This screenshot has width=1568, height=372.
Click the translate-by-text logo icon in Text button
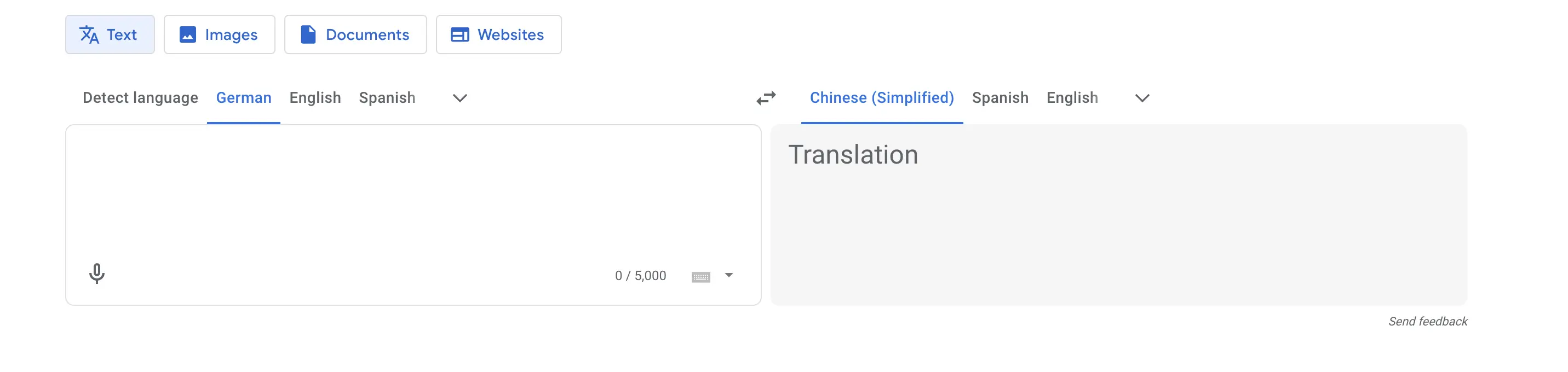[89, 34]
